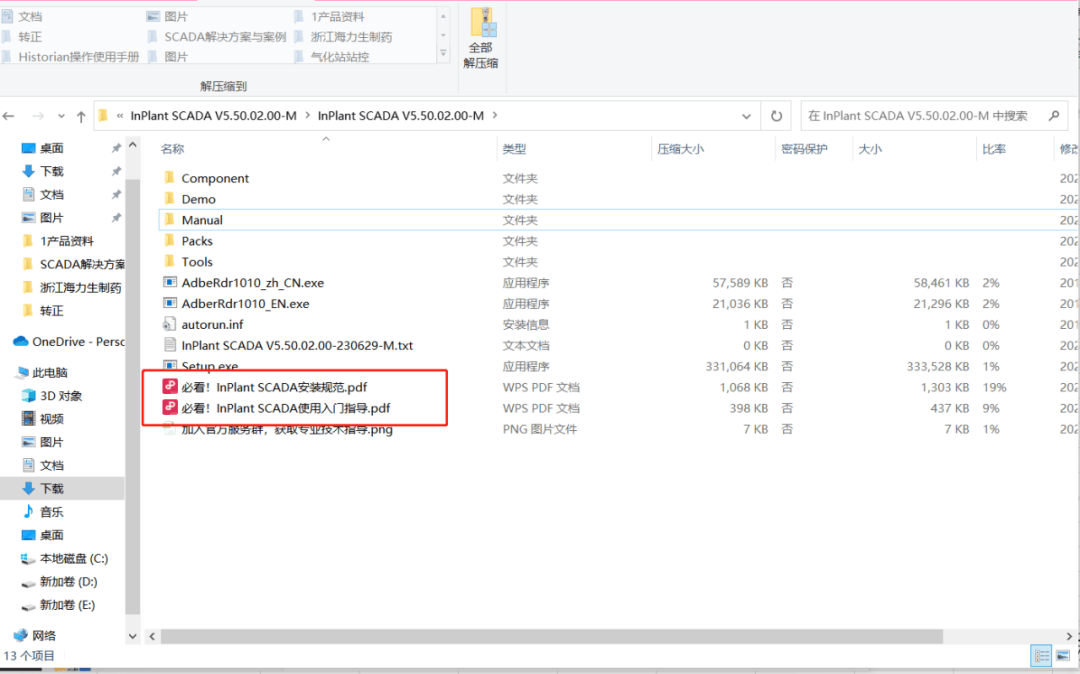Select the 加入官方服务群 png file
Viewport: 1080px width, 674px height.
coord(287,429)
